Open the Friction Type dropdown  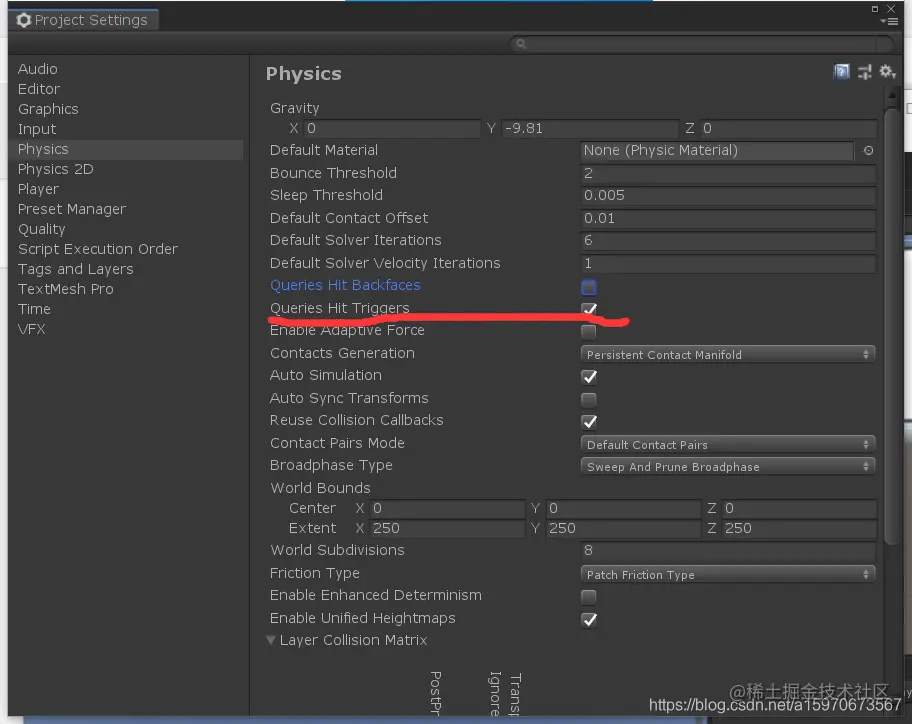(x=728, y=575)
